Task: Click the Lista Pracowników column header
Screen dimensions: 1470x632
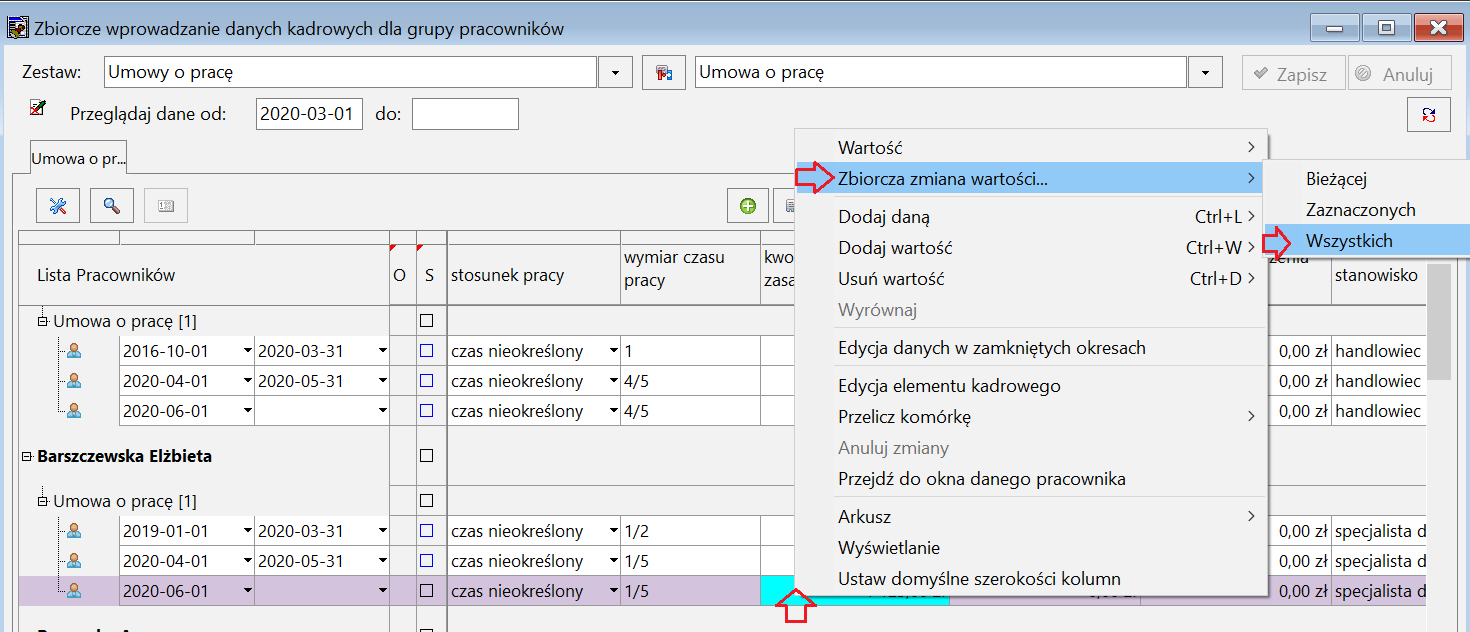Action: [204, 275]
